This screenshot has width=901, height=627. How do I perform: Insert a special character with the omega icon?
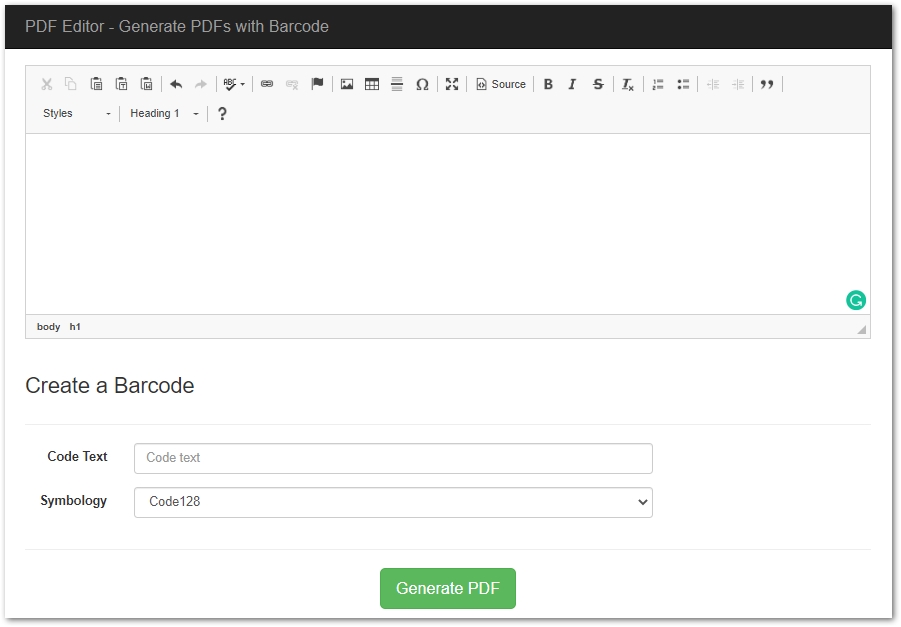421,84
